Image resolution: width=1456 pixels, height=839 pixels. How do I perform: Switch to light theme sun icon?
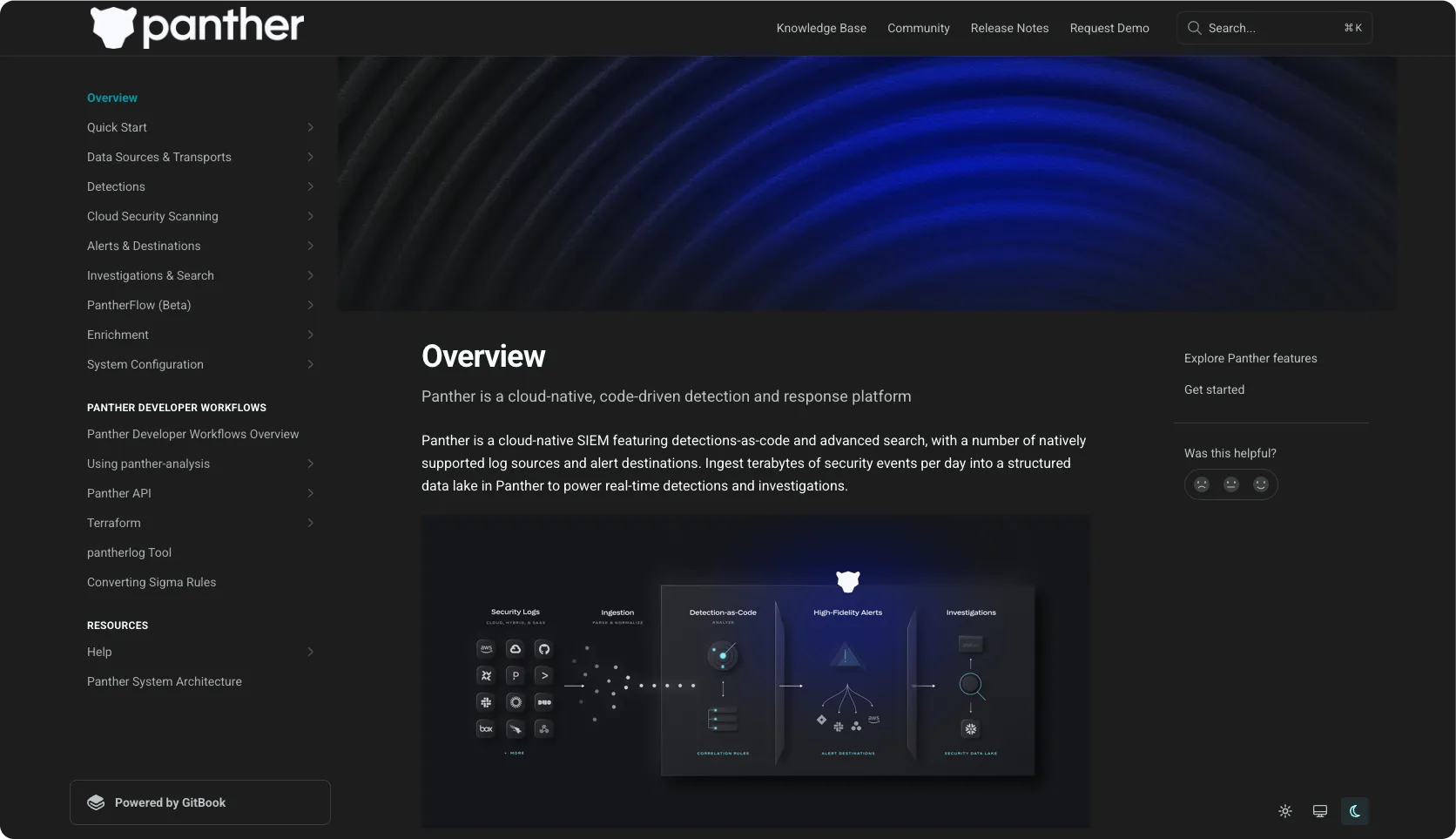click(1285, 811)
